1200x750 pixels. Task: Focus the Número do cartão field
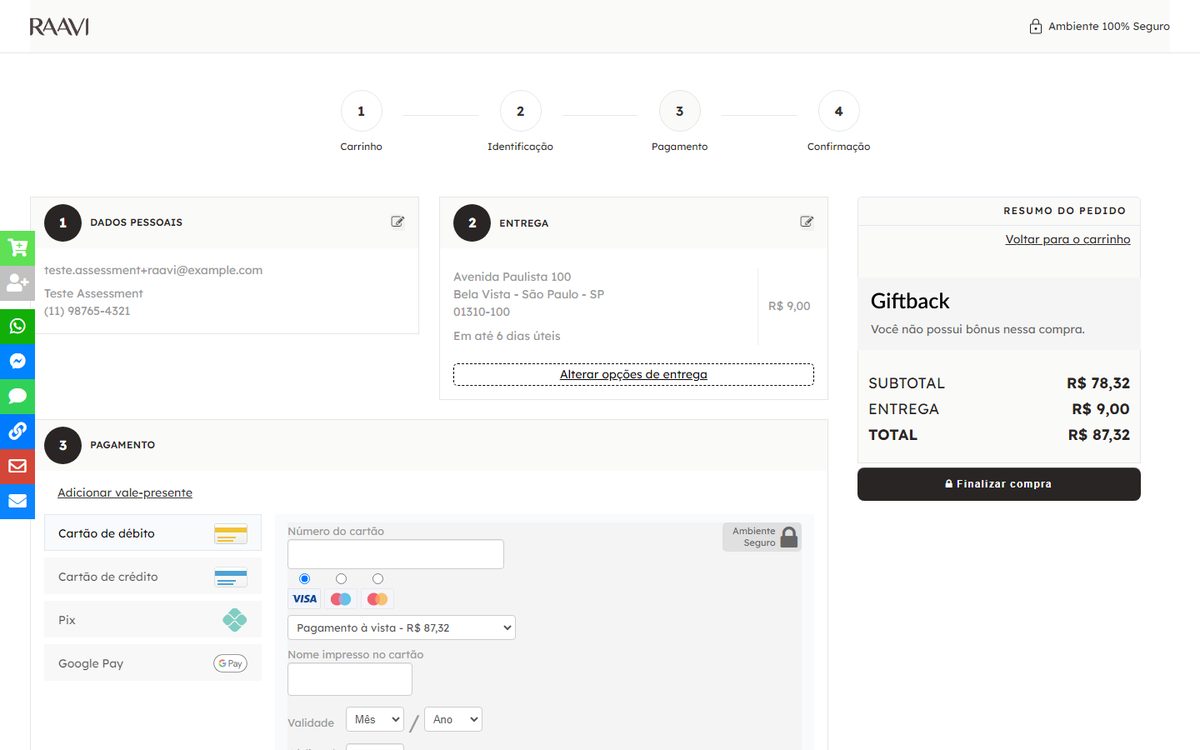(x=396, y=554)
